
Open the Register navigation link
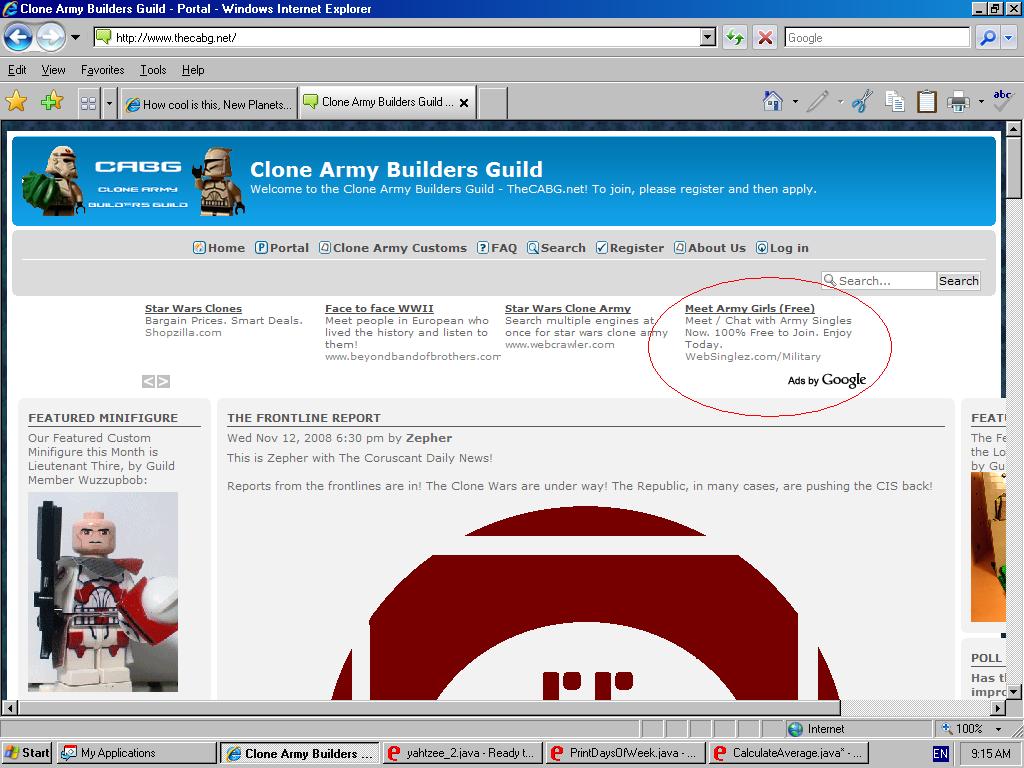630,248
